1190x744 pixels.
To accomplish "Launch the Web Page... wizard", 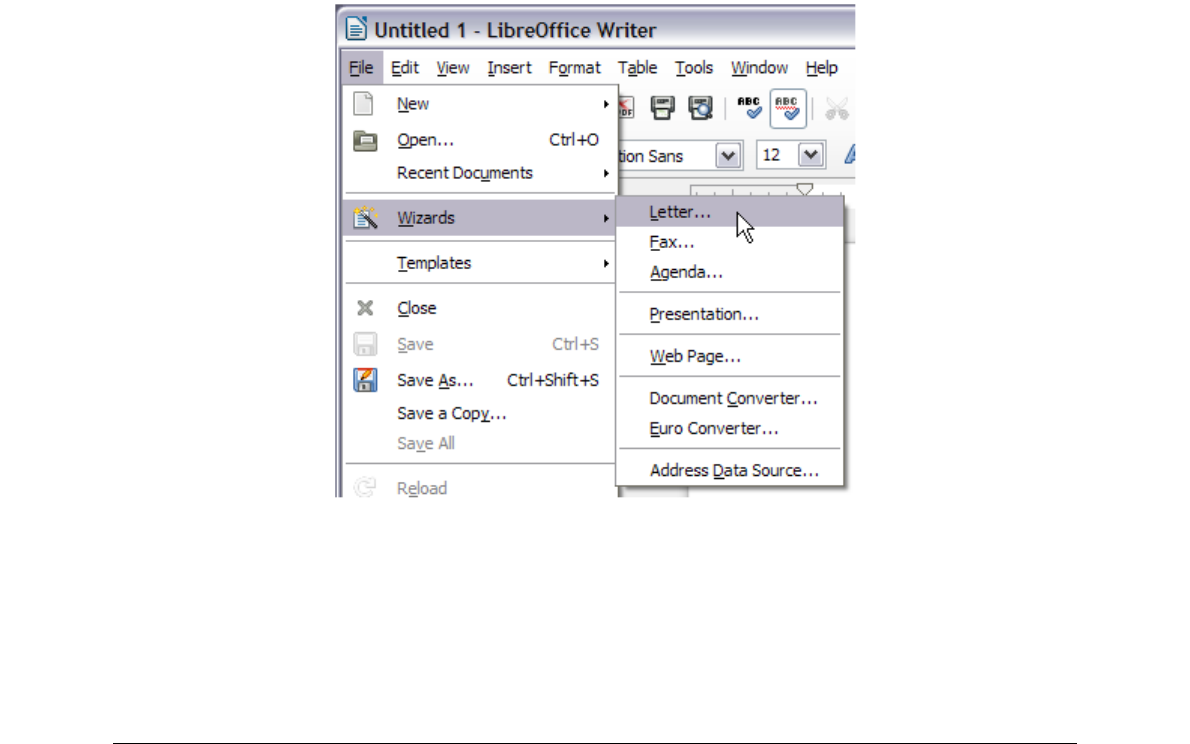I will pos(730,356).
